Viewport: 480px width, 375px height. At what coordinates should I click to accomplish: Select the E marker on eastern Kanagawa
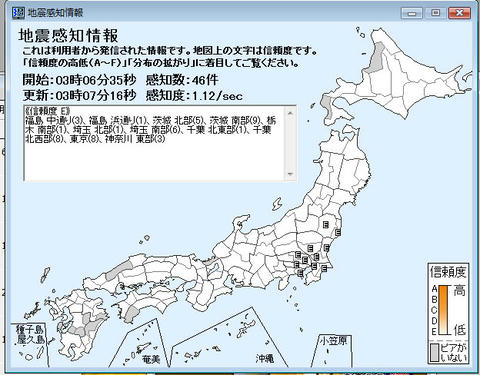(300, 273)
